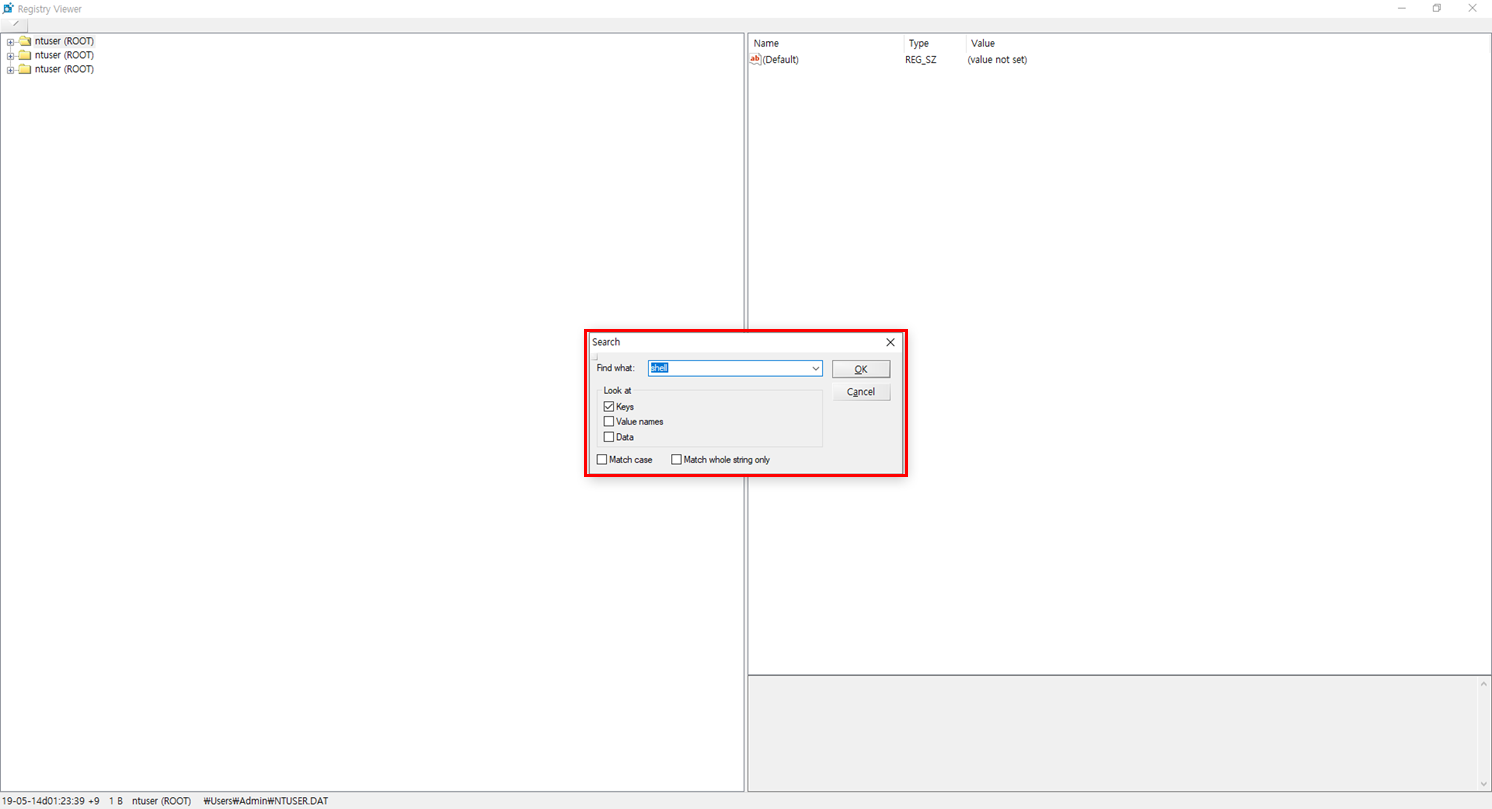
Task: Restore the Registry Viewer window size
Action: [x=1436, y=8]
